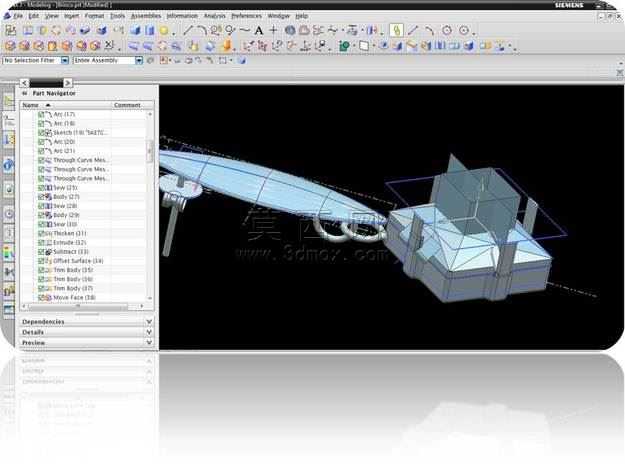625x469 pixels.
Task: Click navigator vertical scrollbar thumb
Action: pos(150,151)
